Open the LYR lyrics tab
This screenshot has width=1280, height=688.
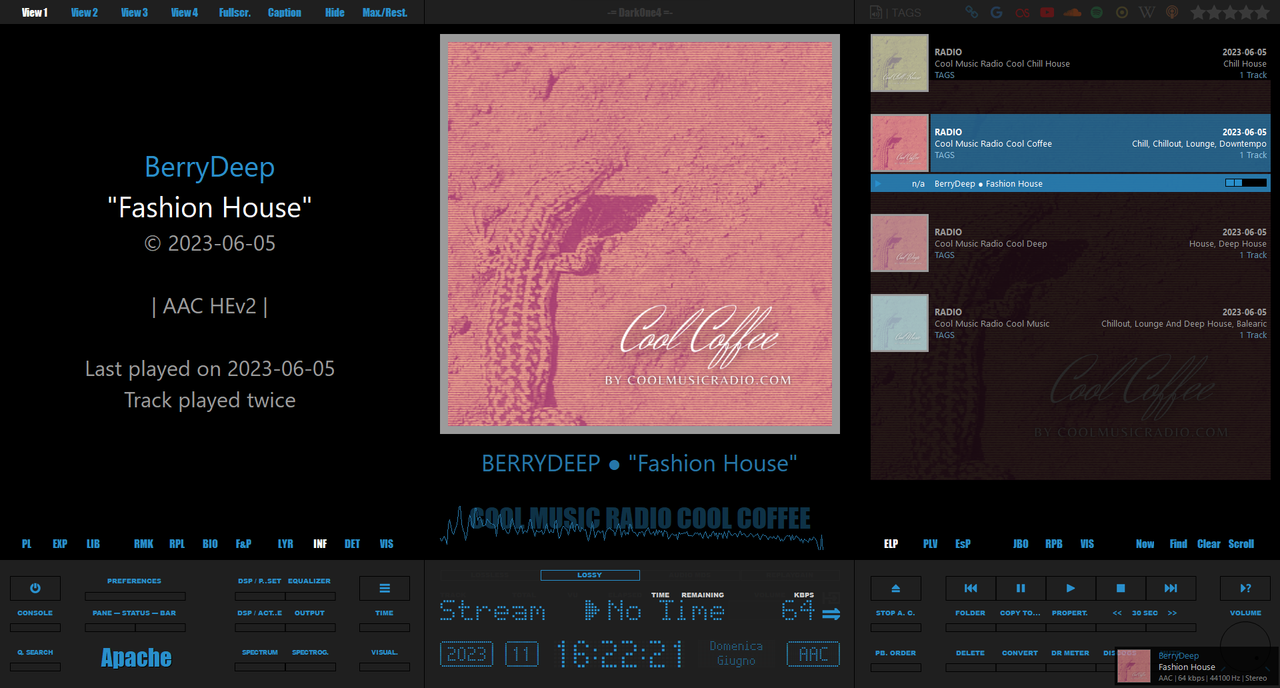pos(285,544)
